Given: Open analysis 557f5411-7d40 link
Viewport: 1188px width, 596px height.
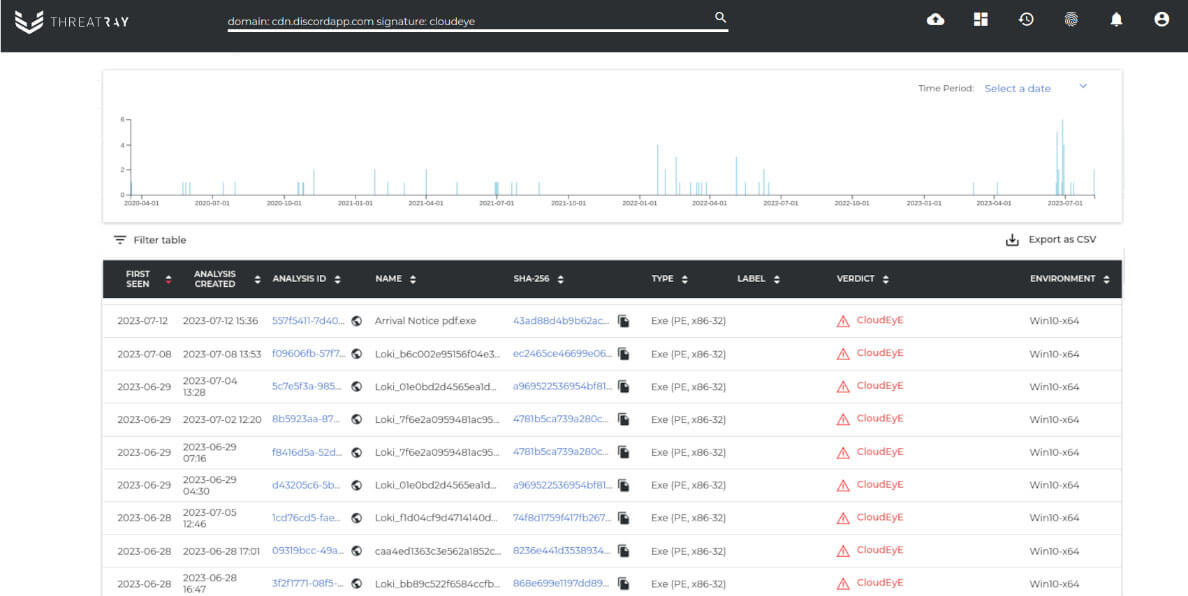Looking at the screenshot, I should (308, 321).
